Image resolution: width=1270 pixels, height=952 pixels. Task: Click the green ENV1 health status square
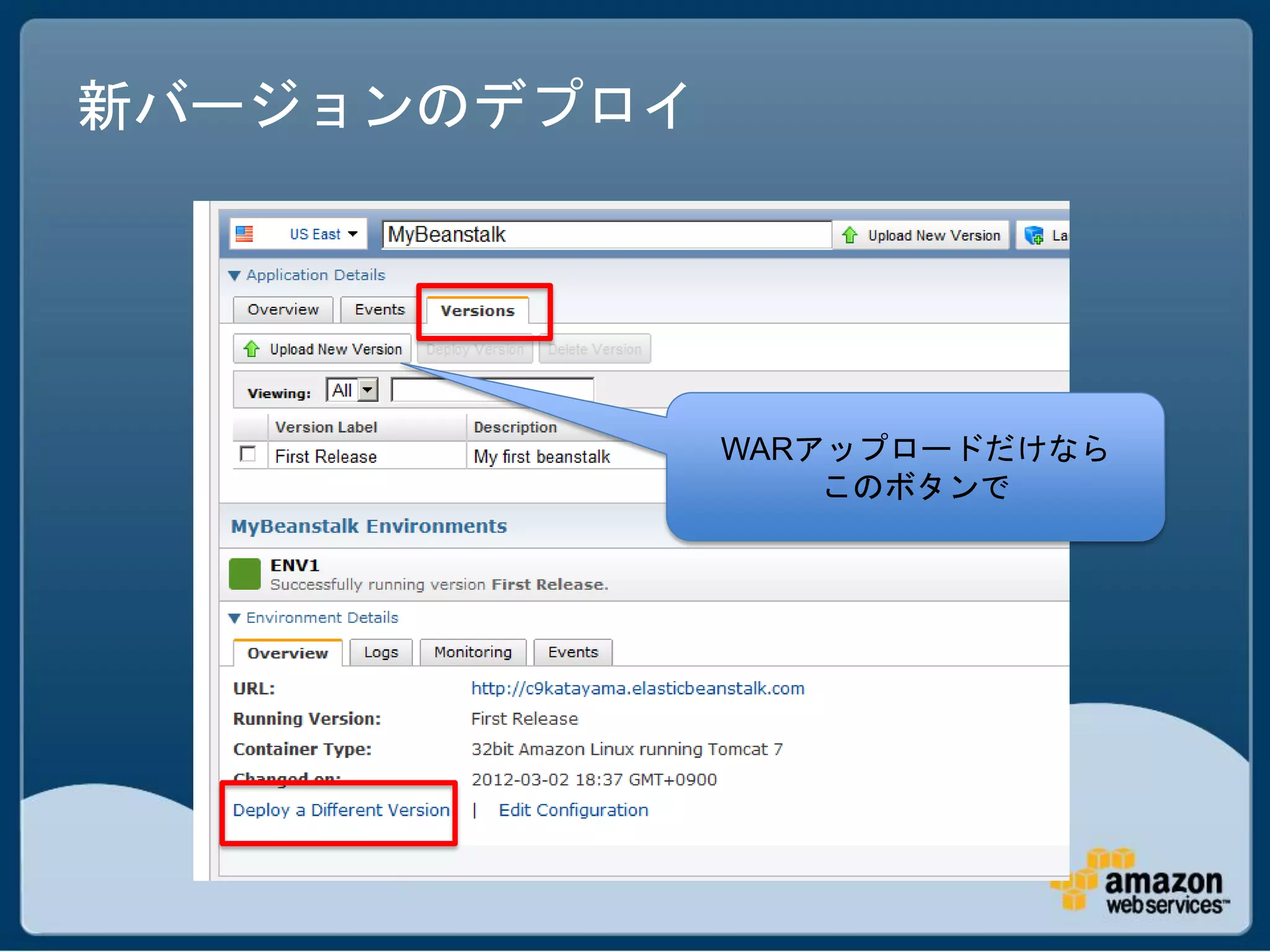(245, 574)
